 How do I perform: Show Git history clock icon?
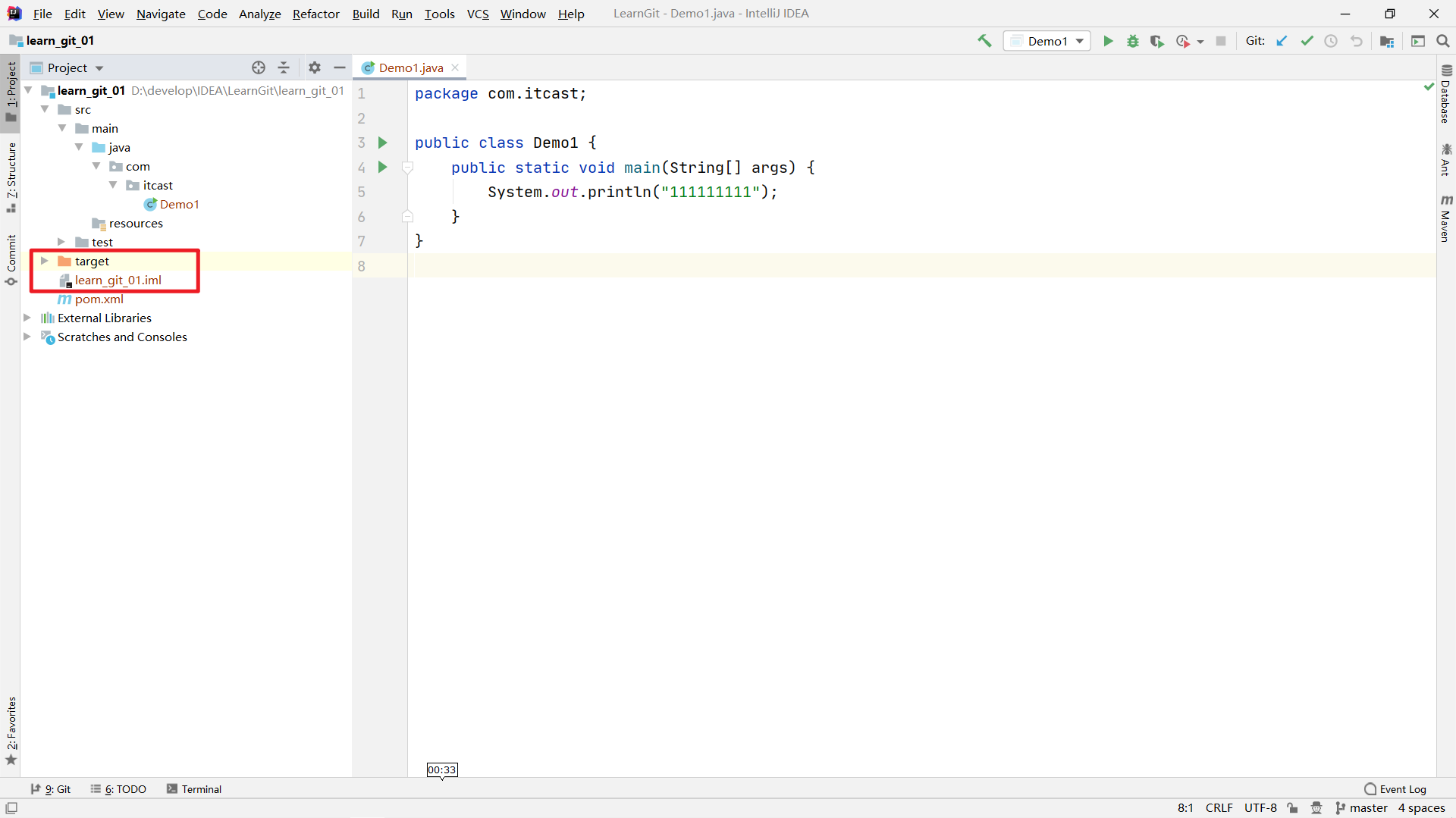(1331, 41)
